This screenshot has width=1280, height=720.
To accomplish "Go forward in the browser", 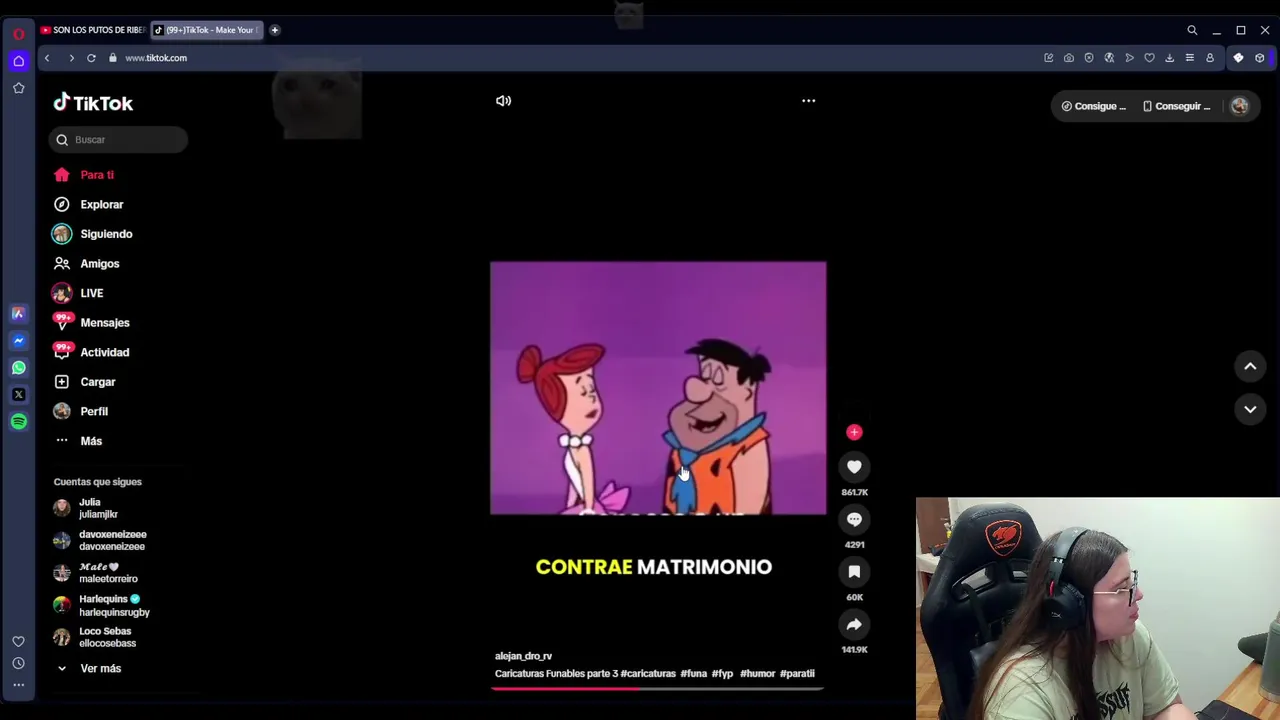I will tap(71, 58).
